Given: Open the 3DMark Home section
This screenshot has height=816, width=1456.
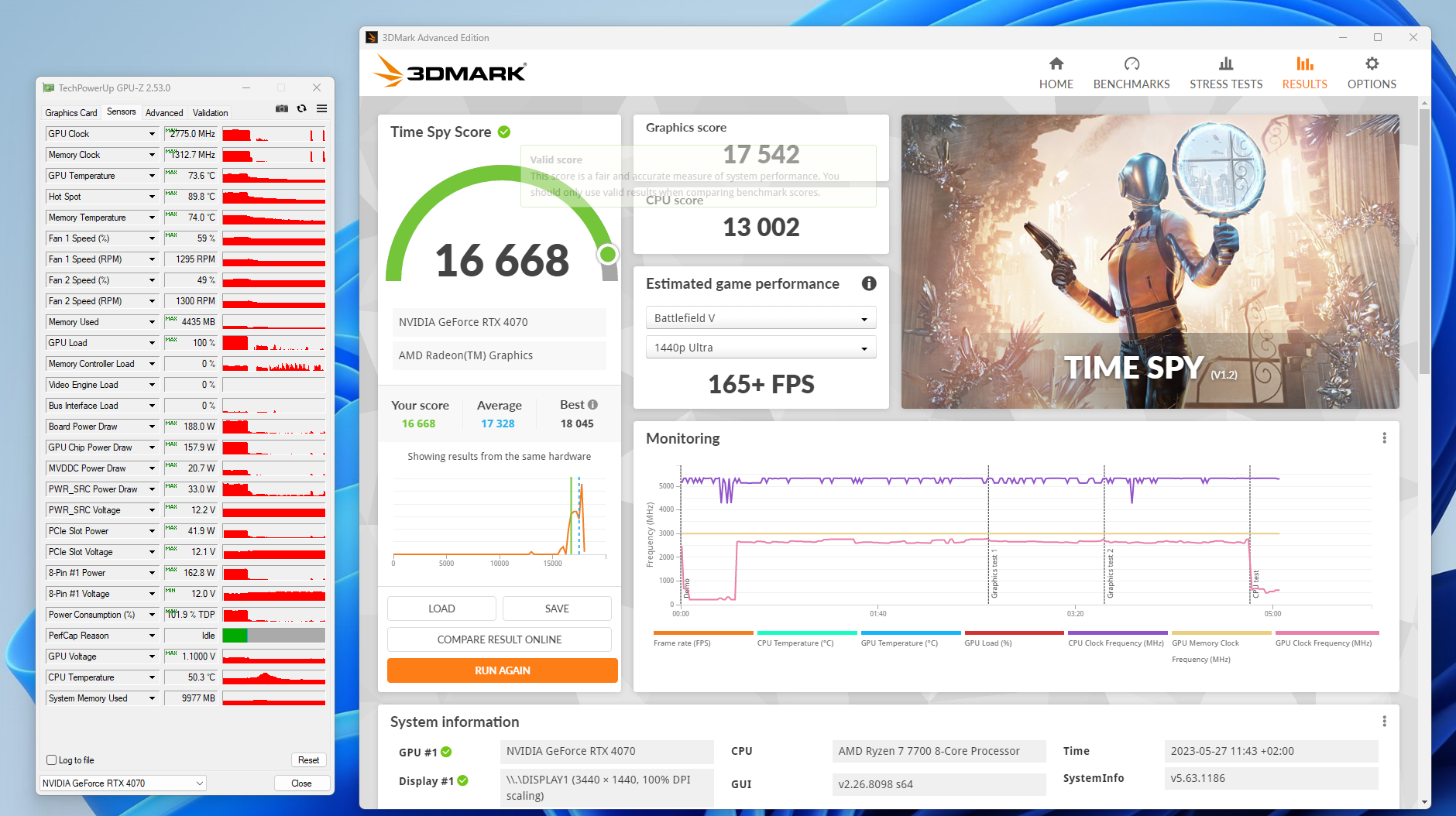Looking at the screenshot, I should click(x=1056, y=73).
